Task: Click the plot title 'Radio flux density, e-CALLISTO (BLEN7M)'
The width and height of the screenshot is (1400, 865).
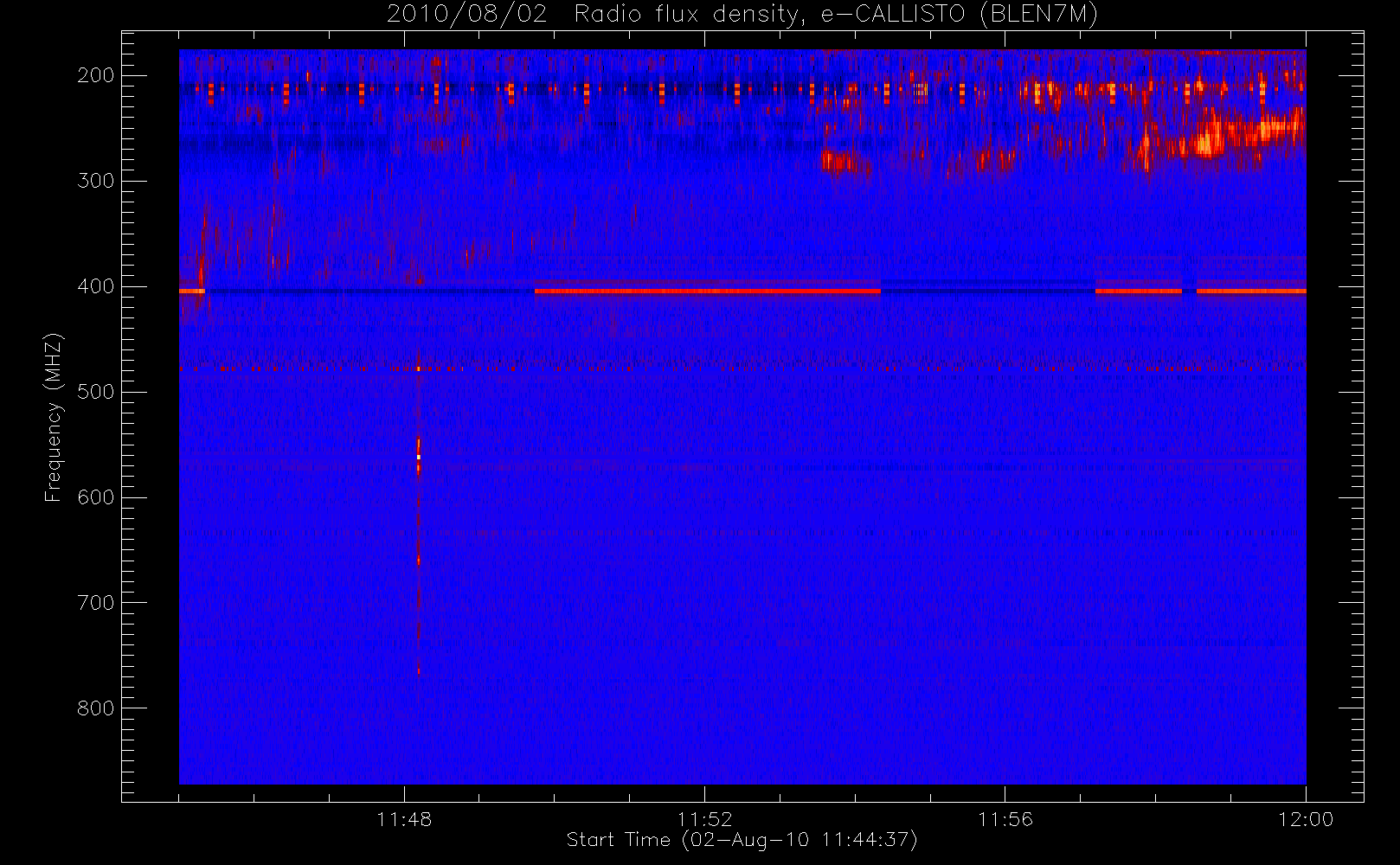Action: (x=836, y=15)
